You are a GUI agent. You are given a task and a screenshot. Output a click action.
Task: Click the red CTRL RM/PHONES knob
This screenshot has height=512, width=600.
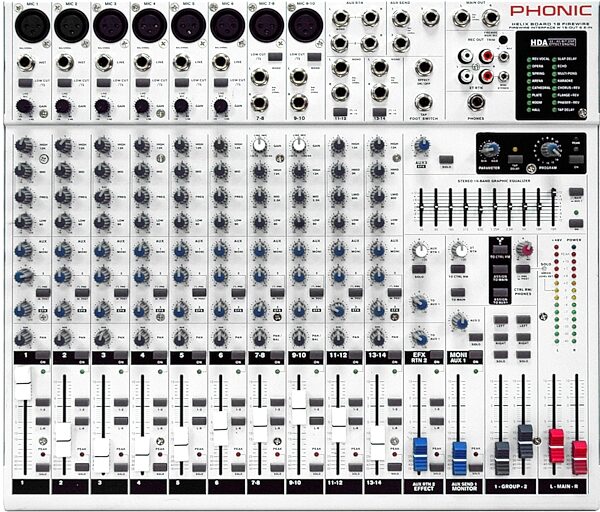525,249
